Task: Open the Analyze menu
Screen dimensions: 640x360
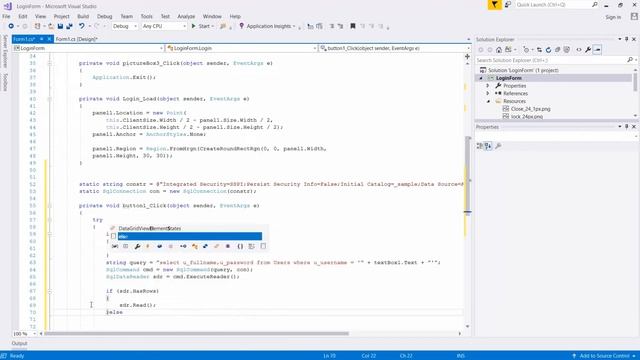Action: [186, 16]
